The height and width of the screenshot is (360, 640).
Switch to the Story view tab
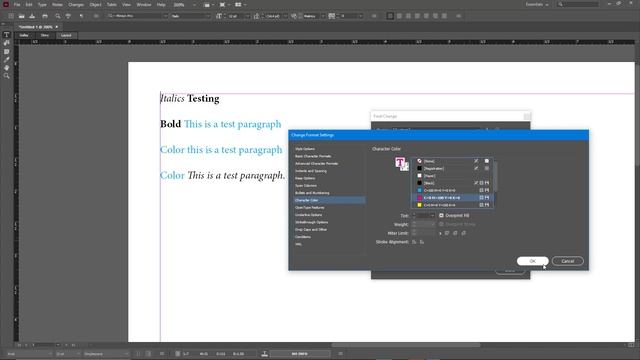(44, 36)
